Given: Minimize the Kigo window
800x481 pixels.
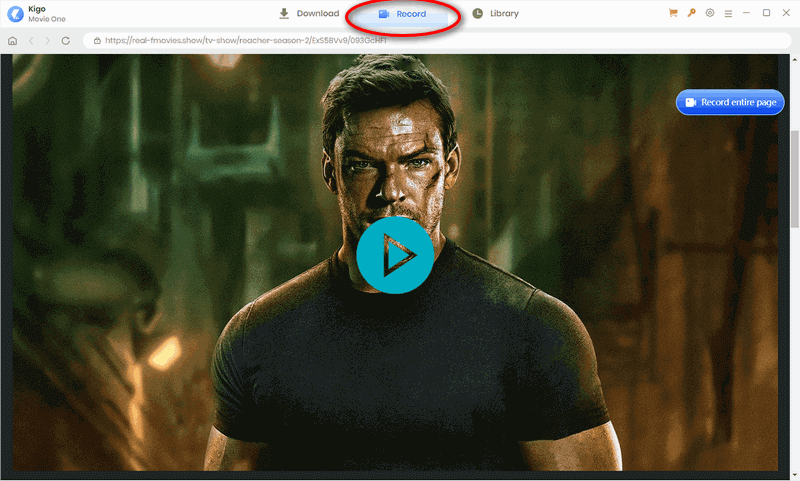Looking at the screenshot, I should (x=746, y=13).
